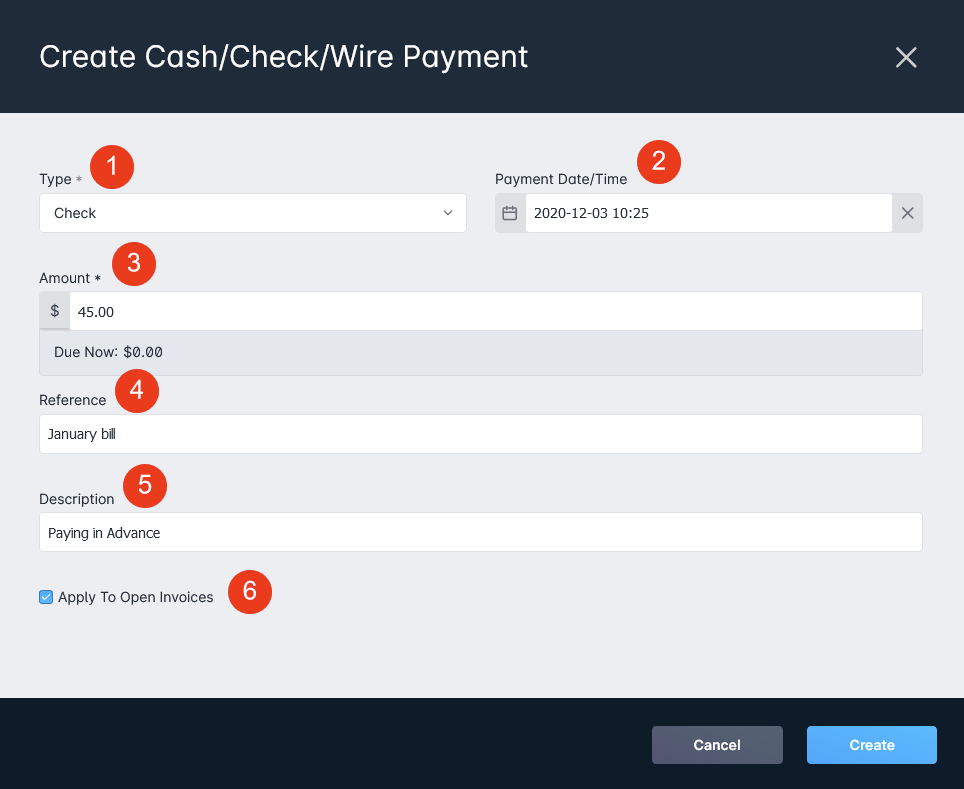Click the calendar icon beside the payment date
The width and height of the screenshot is (964, 789).
click(510, 213)
